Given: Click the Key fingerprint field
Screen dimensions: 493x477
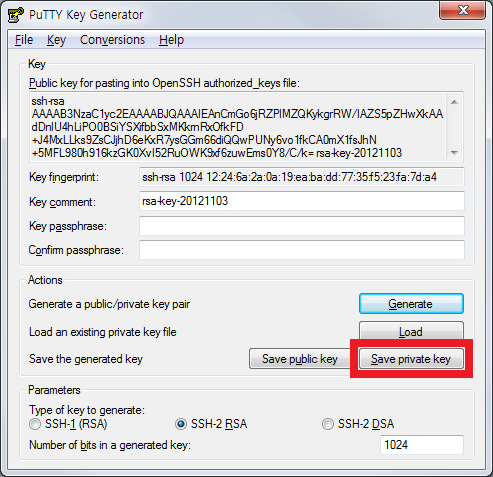Looking at the screenshot, I should click(x=302, y=177).
